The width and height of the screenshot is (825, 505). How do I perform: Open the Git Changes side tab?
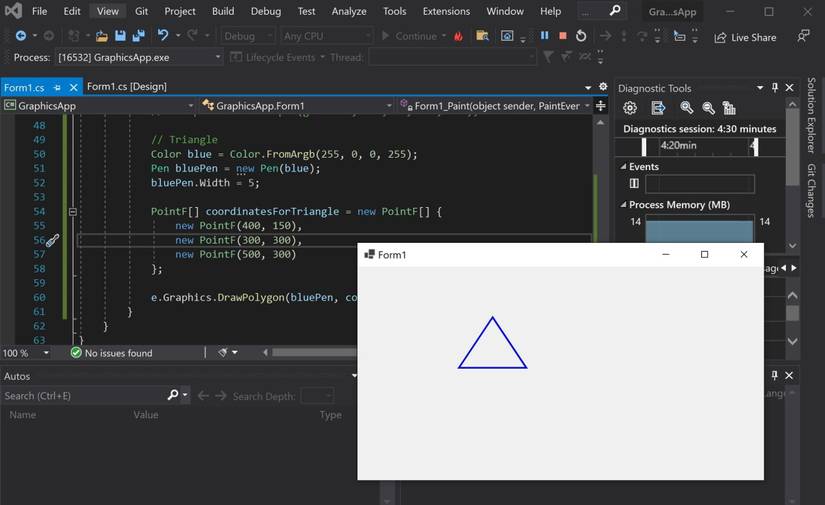coord(811,190)
